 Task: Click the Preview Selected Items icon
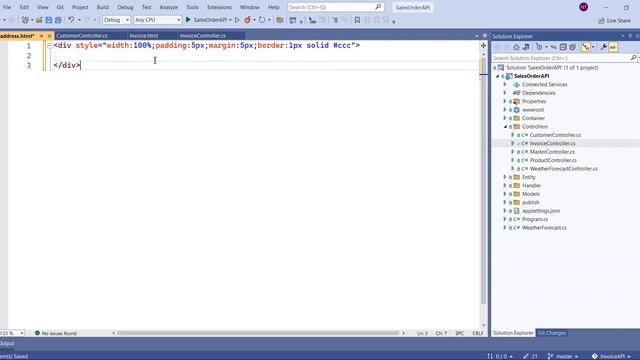click(613, 47)
